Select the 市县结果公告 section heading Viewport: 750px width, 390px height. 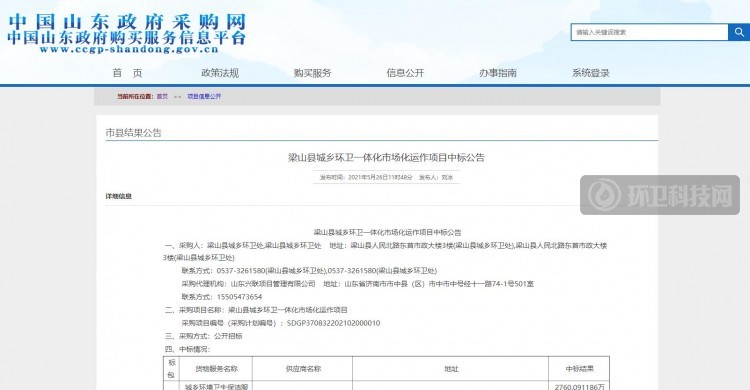pos(133,133)
